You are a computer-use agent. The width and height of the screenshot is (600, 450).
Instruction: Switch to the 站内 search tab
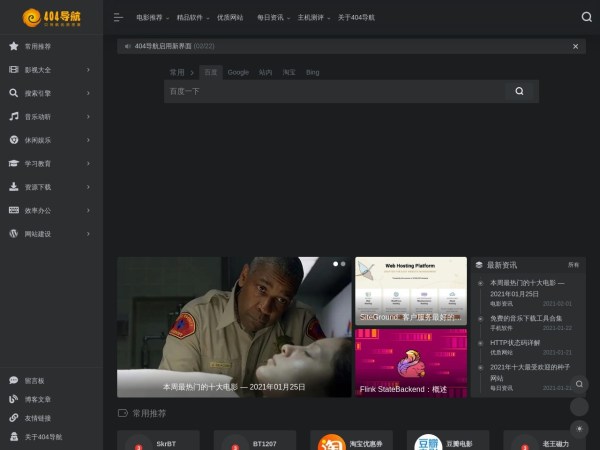tap(265, 72)
